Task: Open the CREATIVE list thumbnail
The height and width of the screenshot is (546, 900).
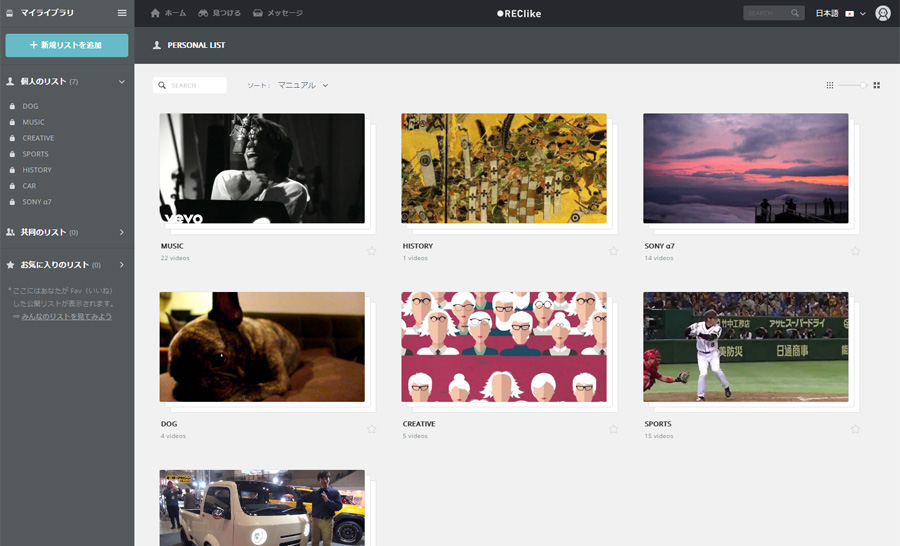Action: point(504,347)
